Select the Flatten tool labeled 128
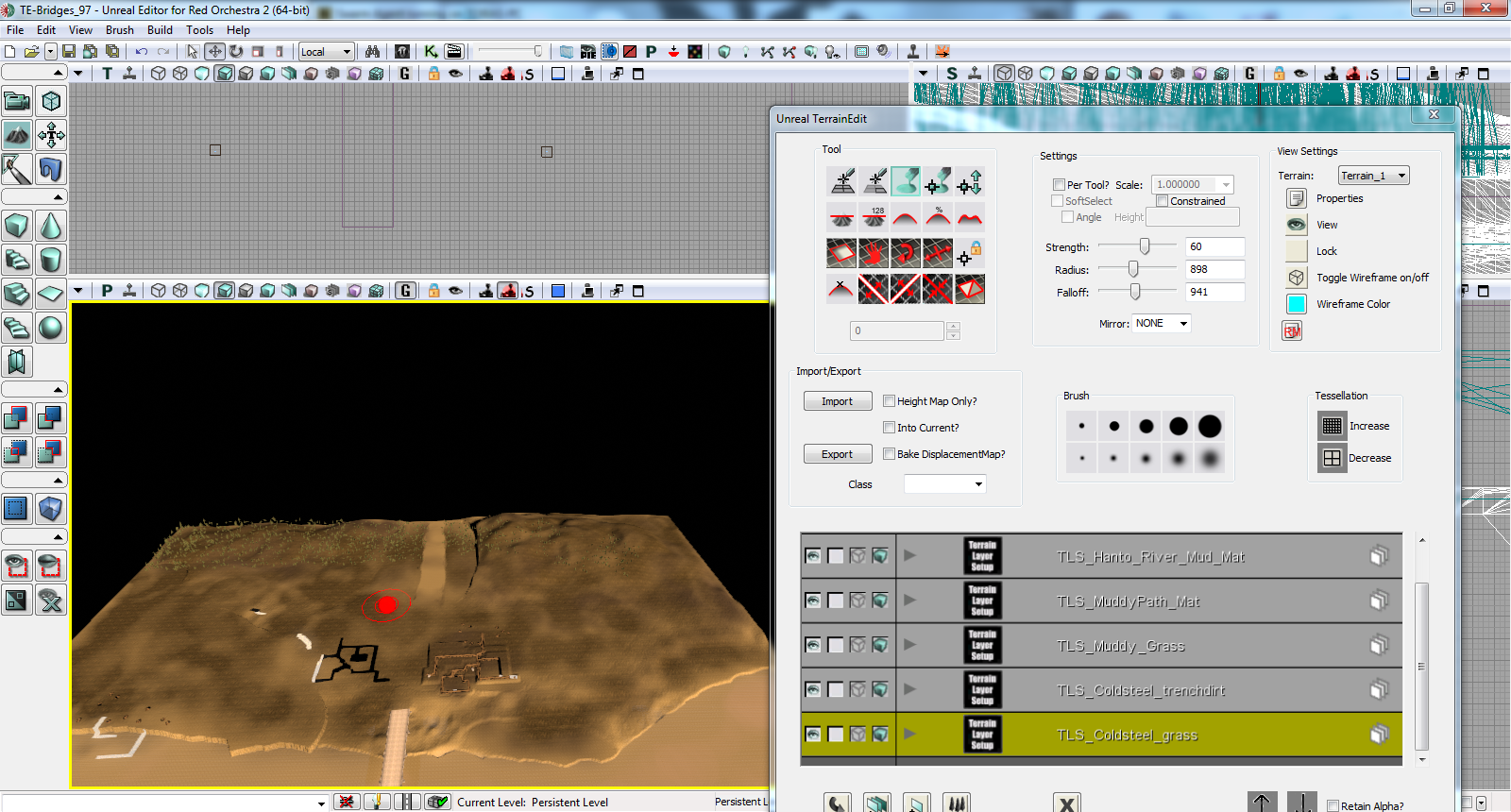The image size is (1511, 812). (874, 217)
